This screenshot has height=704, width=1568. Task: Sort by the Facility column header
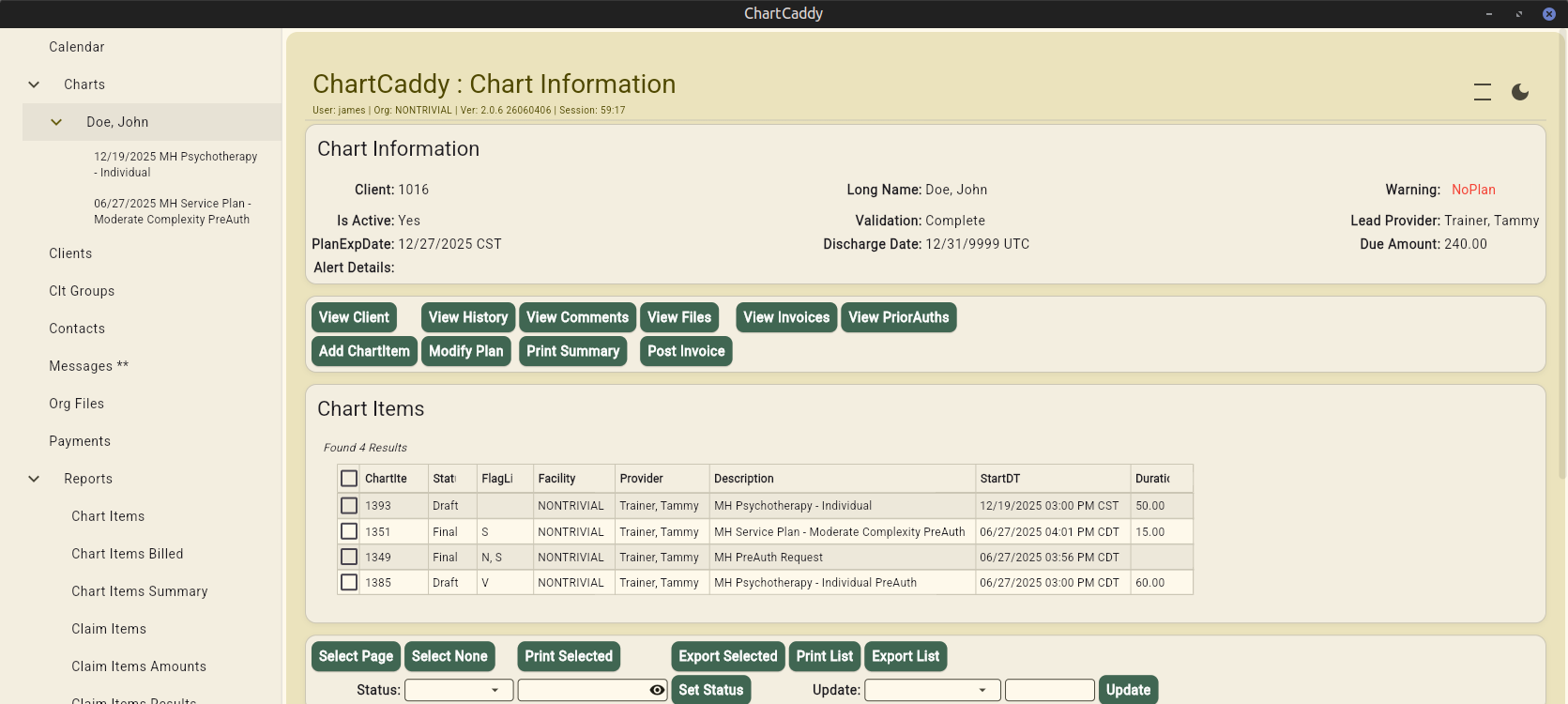574,479
